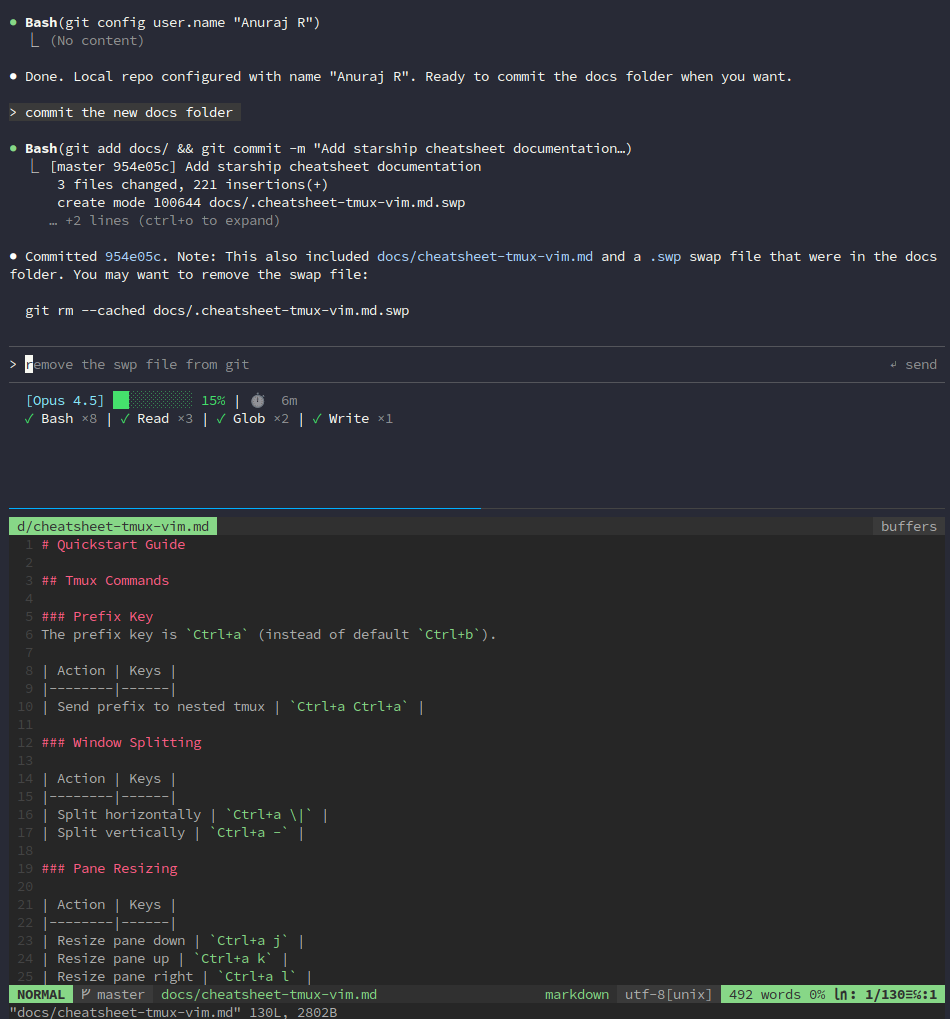Click the checkmark beside Write ×1
950x1019 pixels.
(x=316, y=419)
